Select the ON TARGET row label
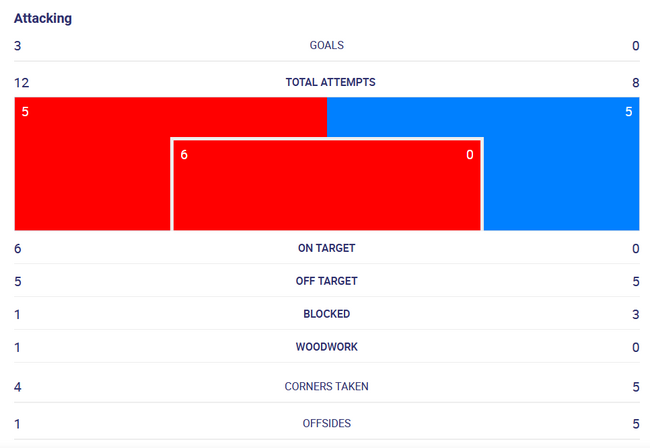The image size is (650, 448). (327, 248)
